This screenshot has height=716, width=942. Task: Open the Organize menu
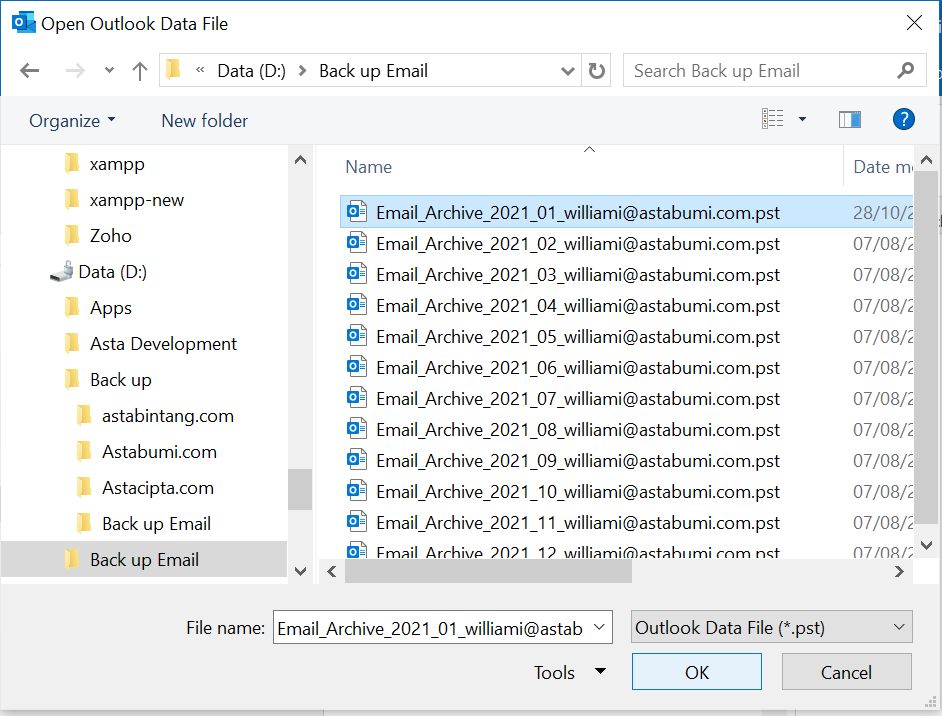click(72, 120)
